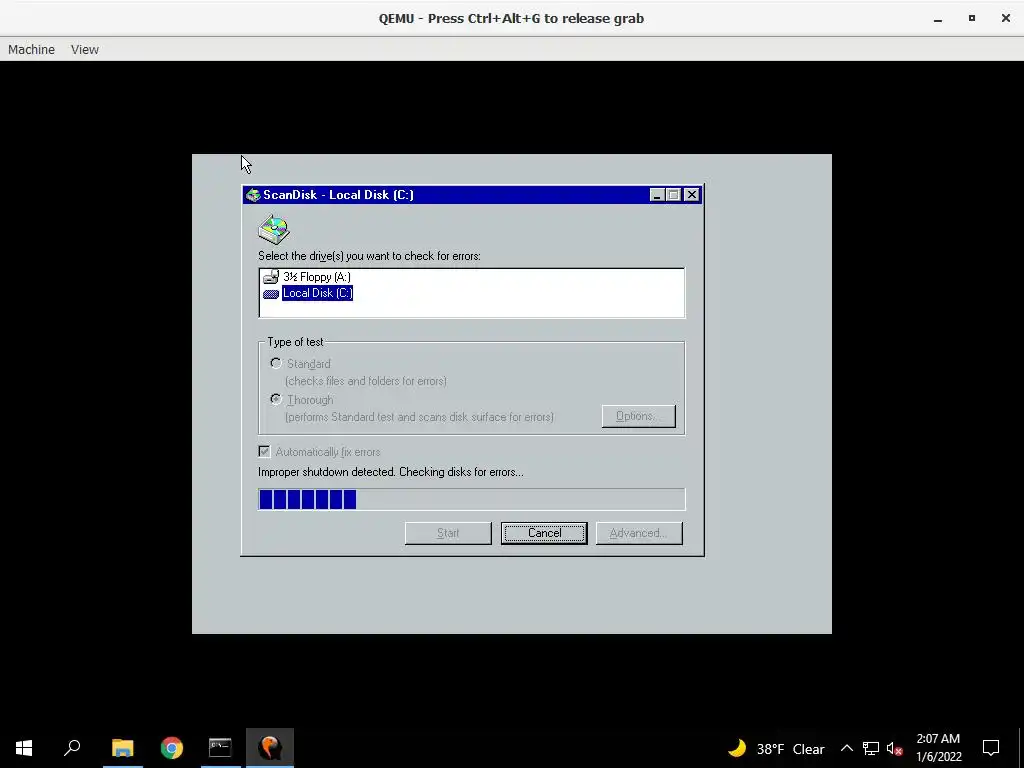Open Advanced settings button
The width and height of the screenshot is (1024, 768).
[639, 533]
